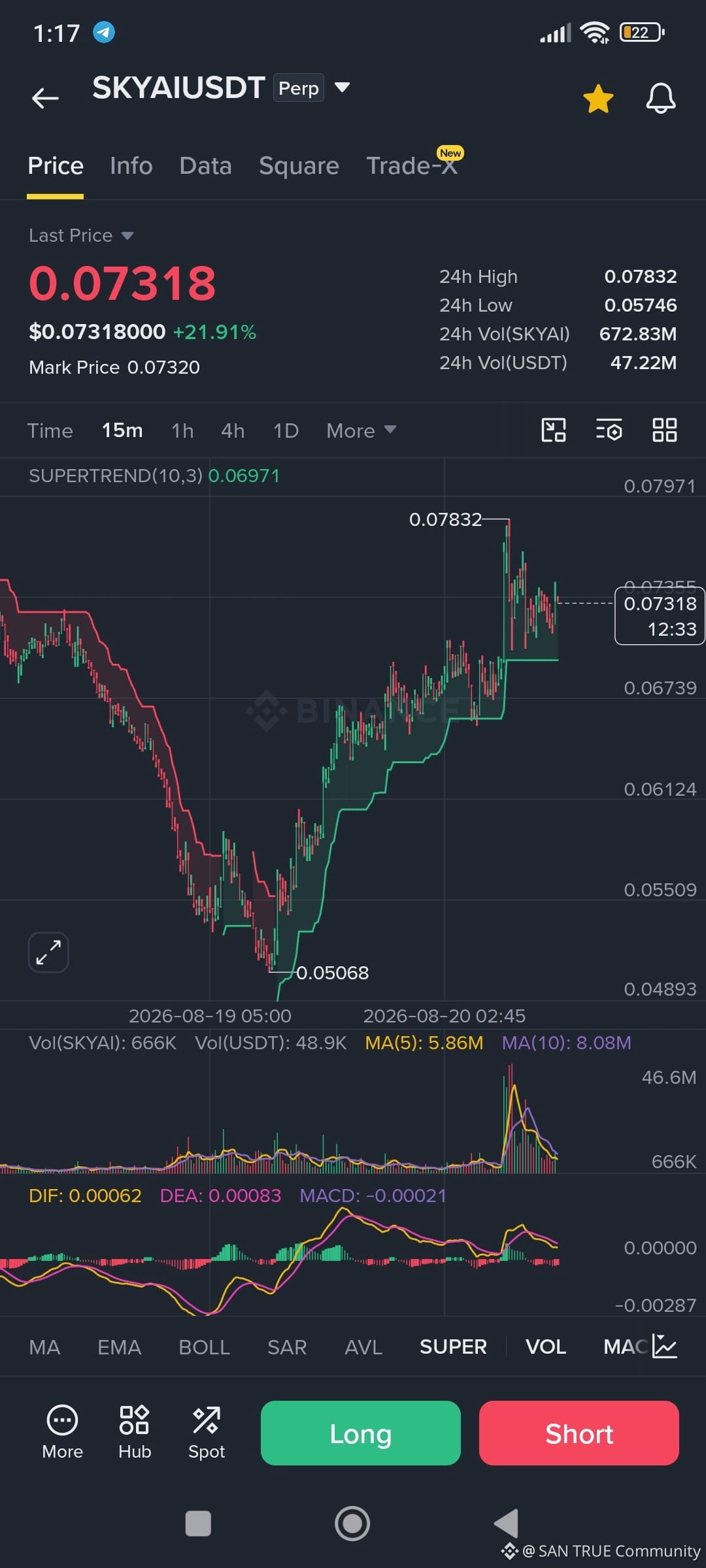Tap the Perp contract type label
This screenshot has width=706, height=1568.
click(299, 88)
